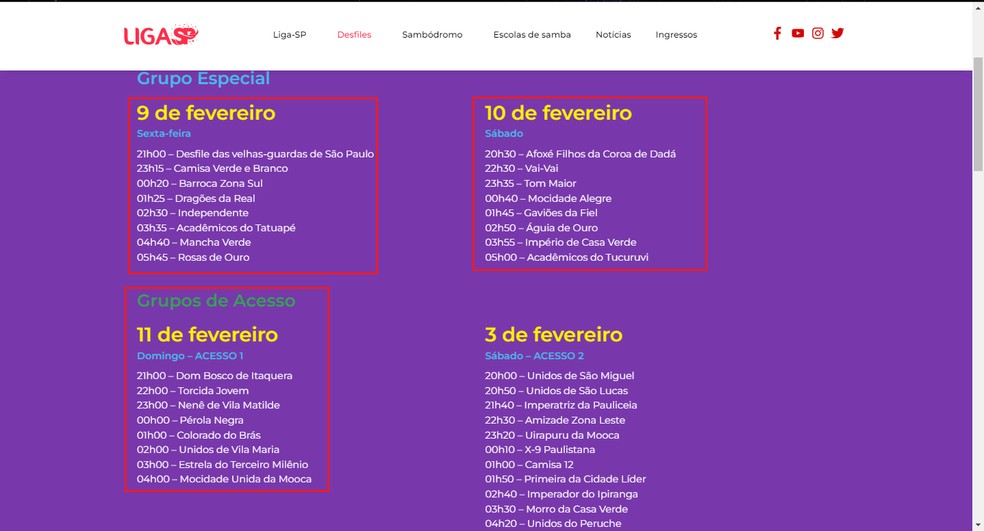
Task: Select 02h30 Independente entry
Action: pos(193,213)
